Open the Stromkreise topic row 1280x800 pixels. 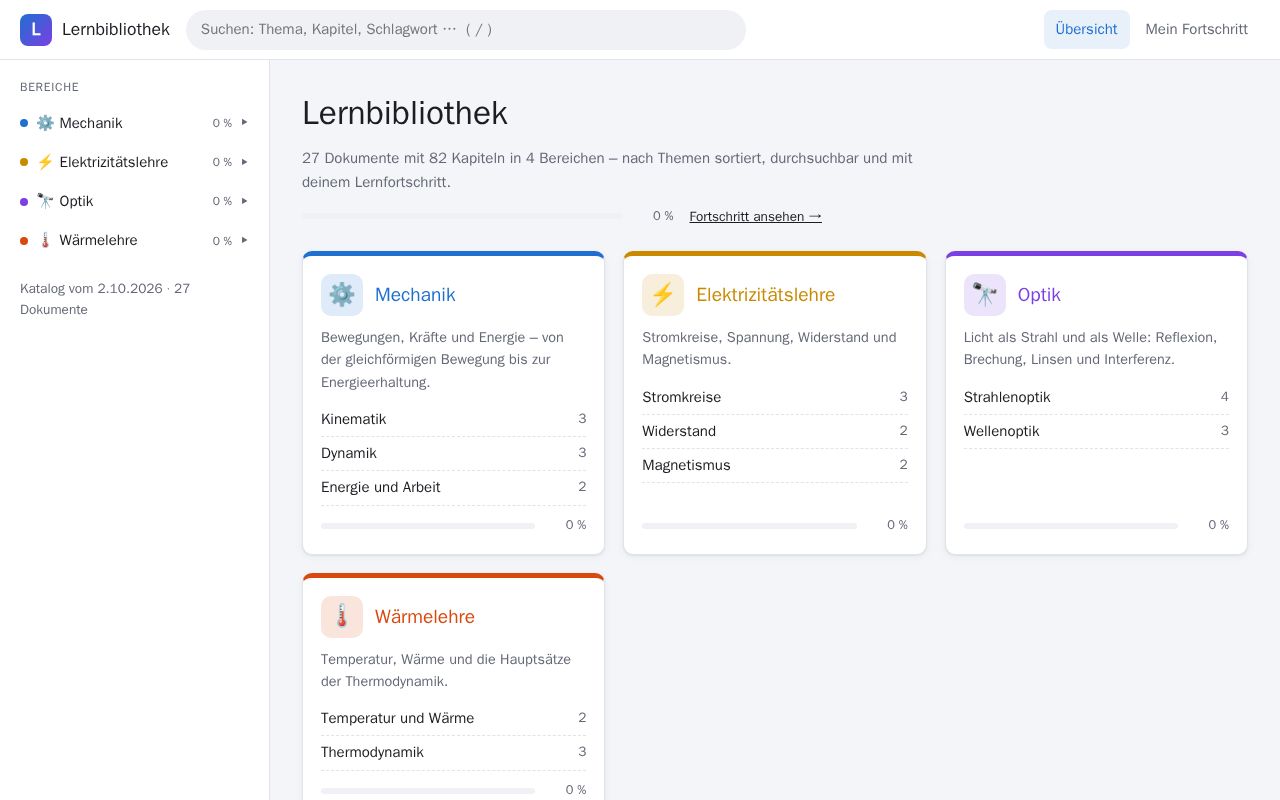coord(775,397)
